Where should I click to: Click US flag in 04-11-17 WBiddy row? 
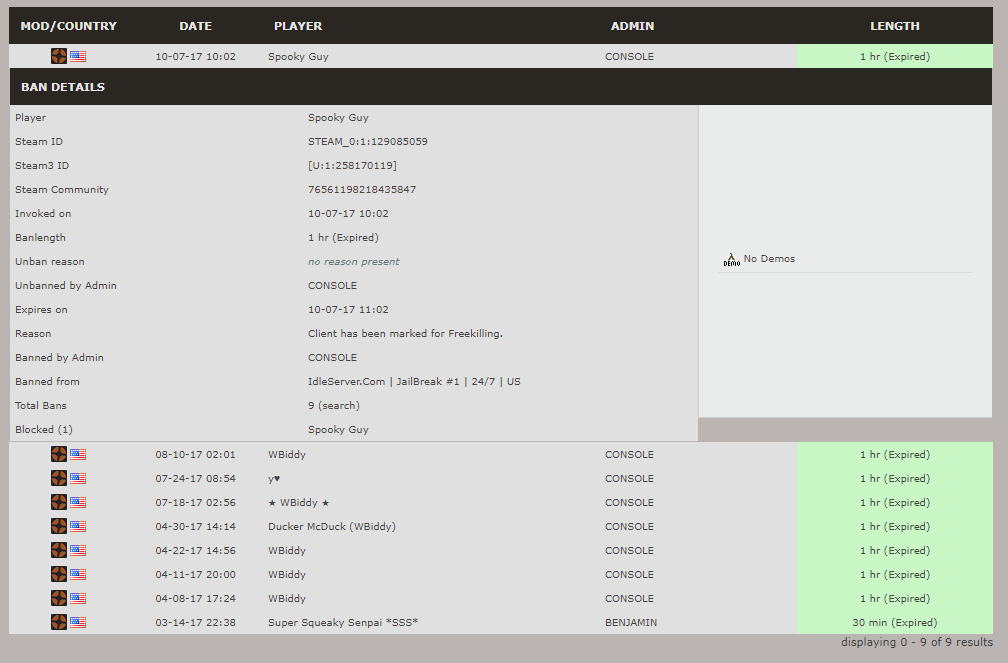click(78, 574)
